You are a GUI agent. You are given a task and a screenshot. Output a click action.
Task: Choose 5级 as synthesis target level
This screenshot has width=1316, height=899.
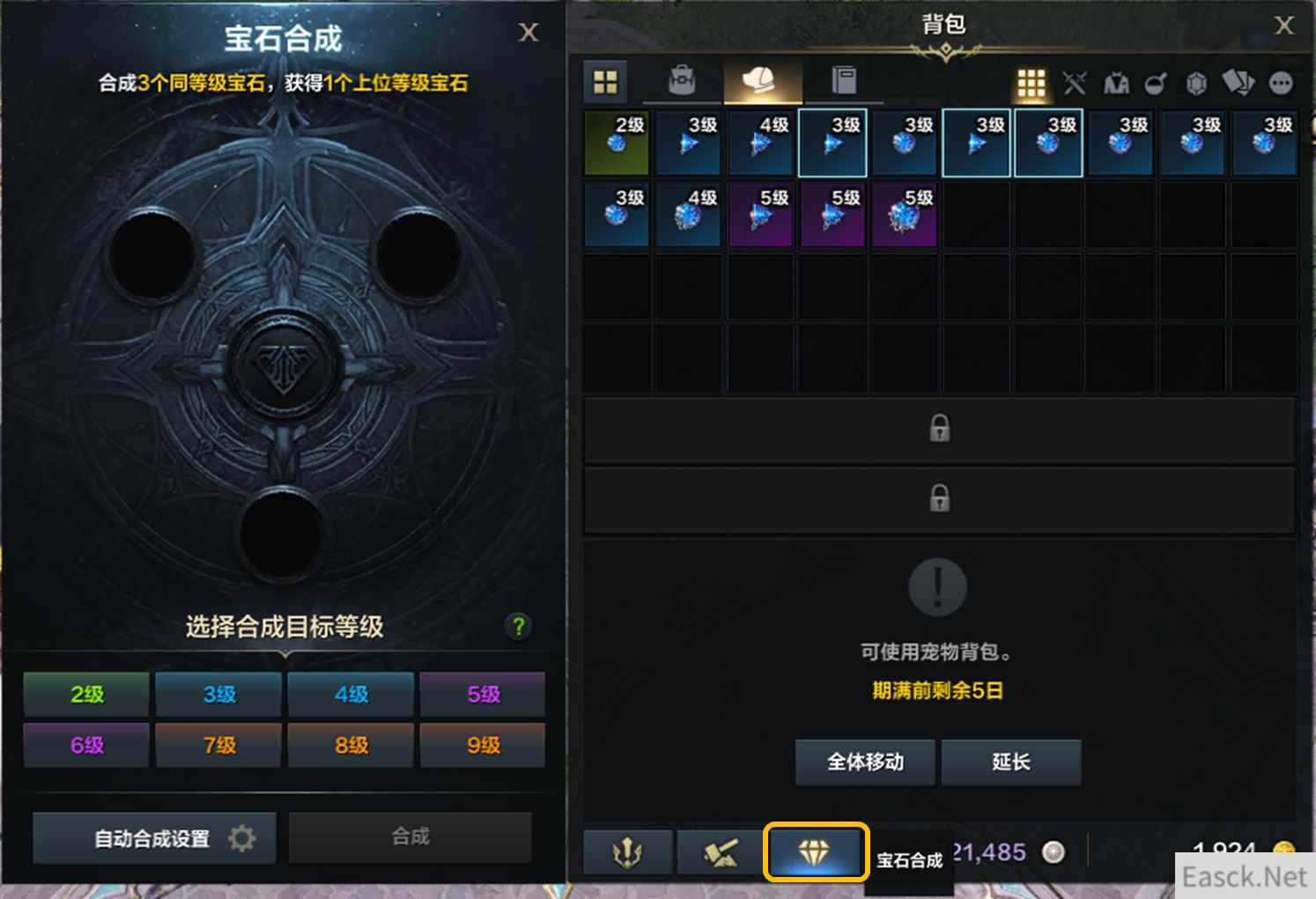tap(483, 695)
